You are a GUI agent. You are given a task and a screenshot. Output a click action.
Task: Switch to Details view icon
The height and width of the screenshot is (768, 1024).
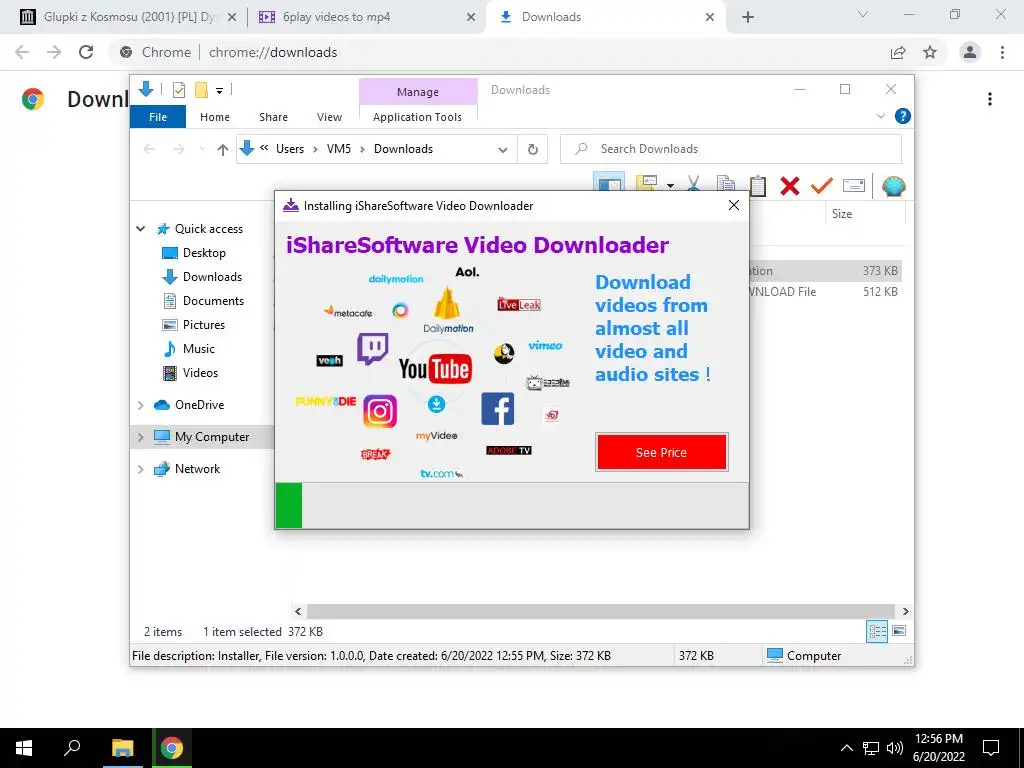tap(877, 632)
